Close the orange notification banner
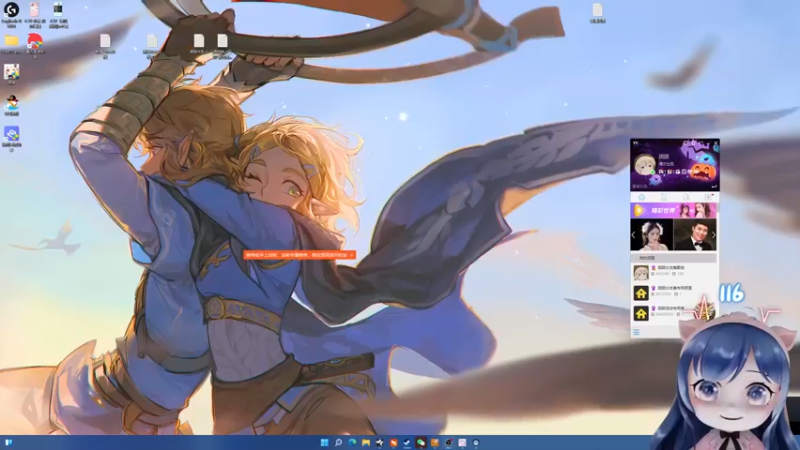The width and height of the screenshot is (800, 450). pos(352,255)
